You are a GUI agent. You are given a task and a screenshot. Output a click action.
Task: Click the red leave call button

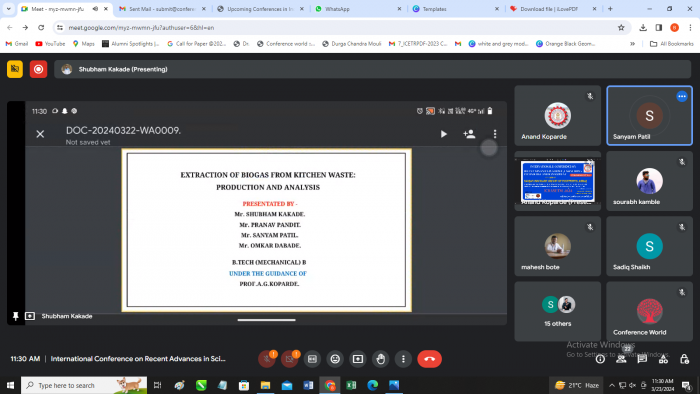point(429,359)
